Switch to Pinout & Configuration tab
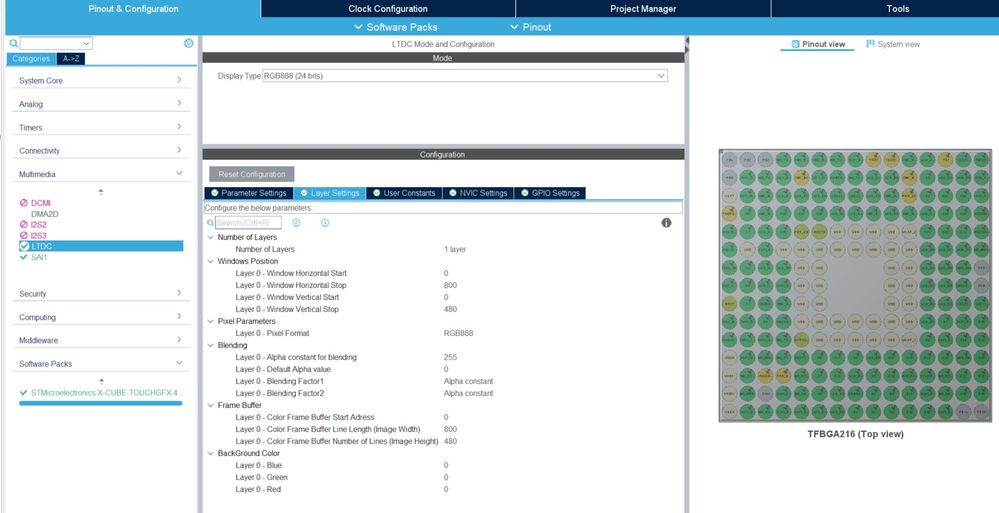Screen dimensions: 999x513 click(x=133, y=8)
